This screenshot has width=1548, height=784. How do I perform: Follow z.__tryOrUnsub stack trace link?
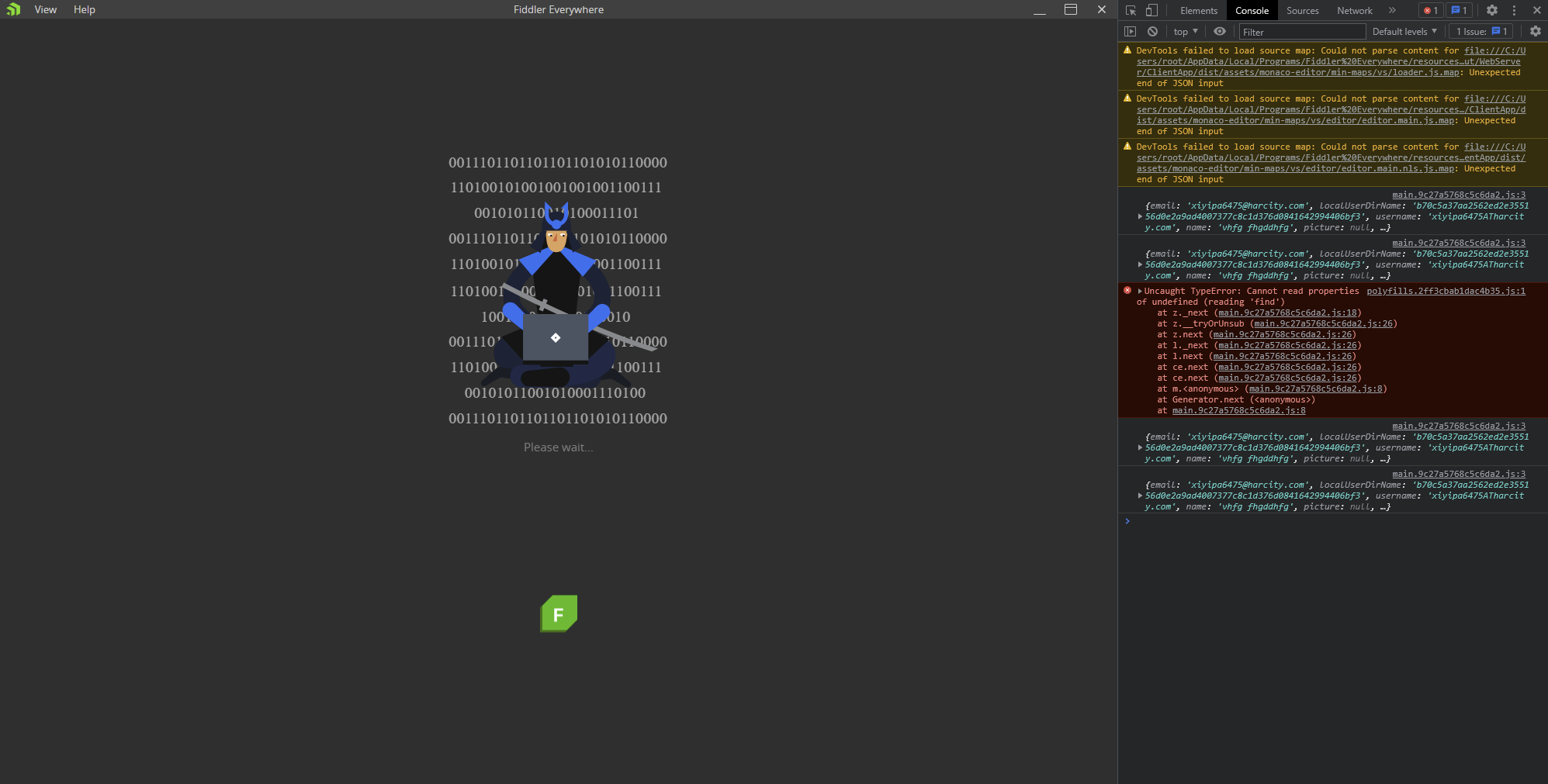pos(1323,324)
